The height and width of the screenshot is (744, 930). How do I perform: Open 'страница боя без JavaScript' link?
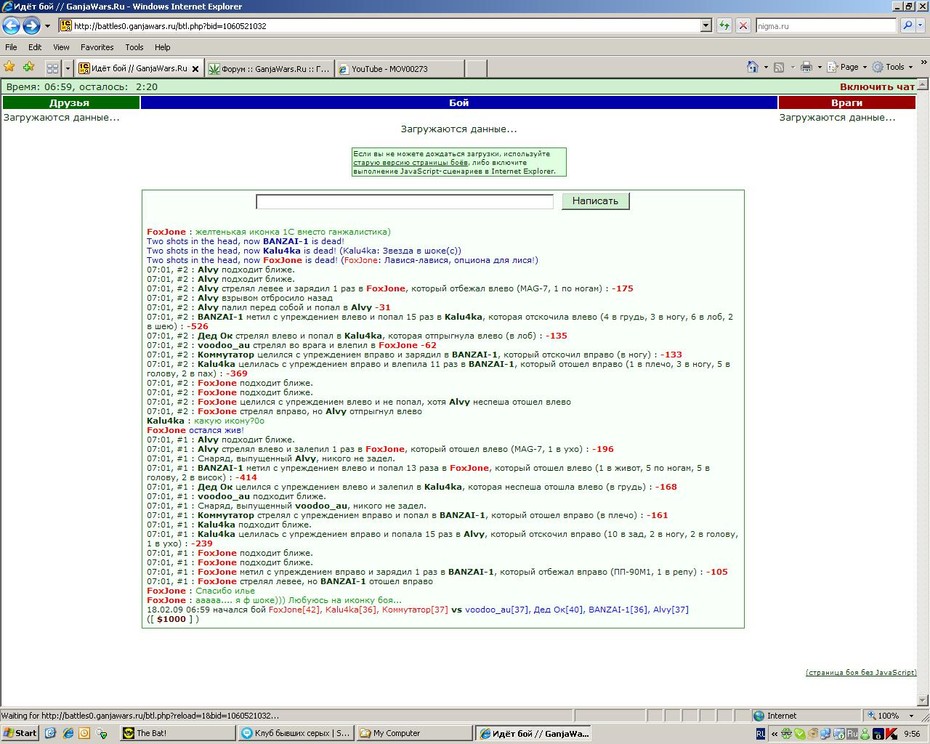click(x=861, y=672)
